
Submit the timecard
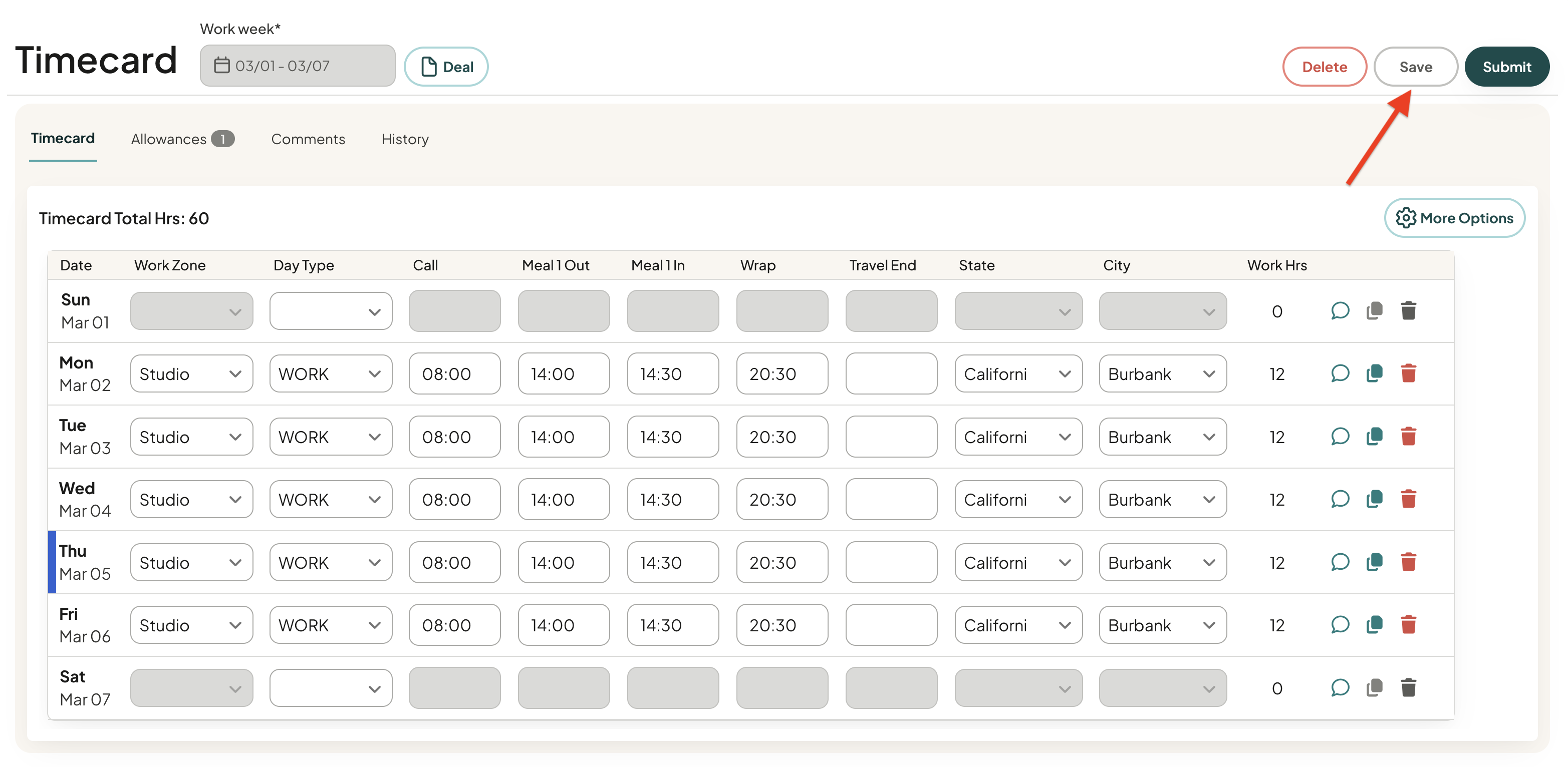tap(1506, 66)
